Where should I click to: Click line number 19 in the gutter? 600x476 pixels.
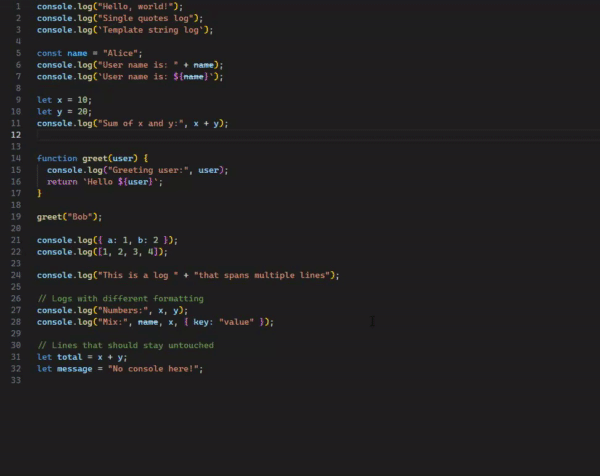coord(16,217)
